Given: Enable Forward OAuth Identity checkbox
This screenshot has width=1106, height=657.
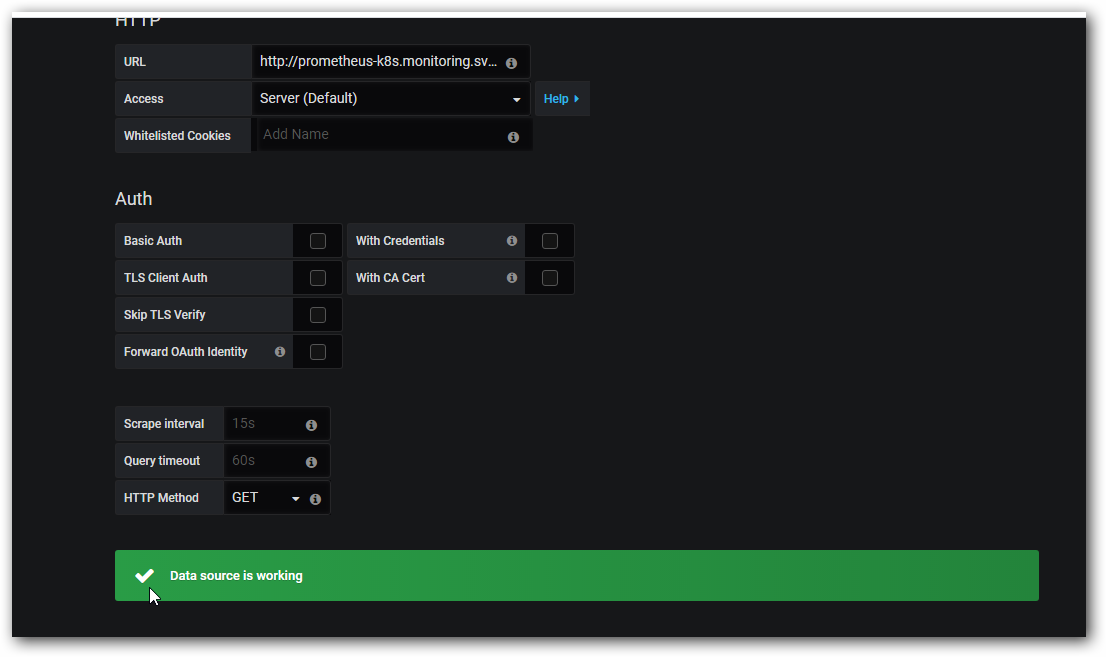Looking at the screenshot, I should coord(318,352).
